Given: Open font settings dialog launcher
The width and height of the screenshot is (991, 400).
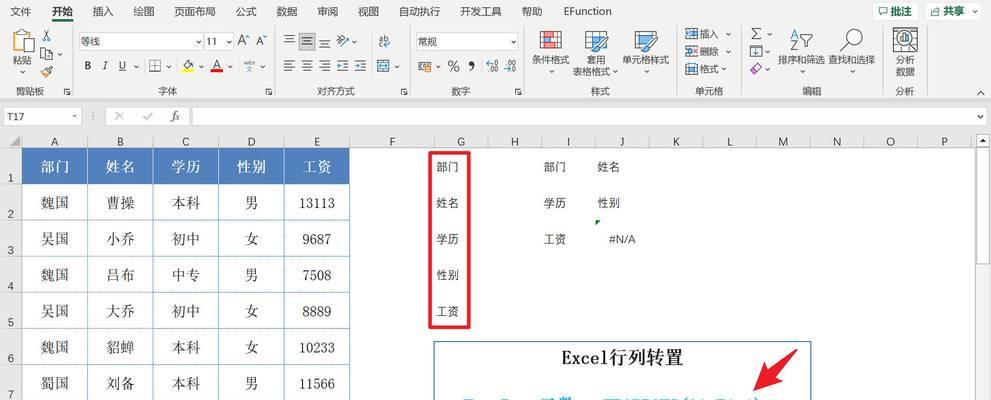Looking at the screenshot, I should click(x=269, y=92).
